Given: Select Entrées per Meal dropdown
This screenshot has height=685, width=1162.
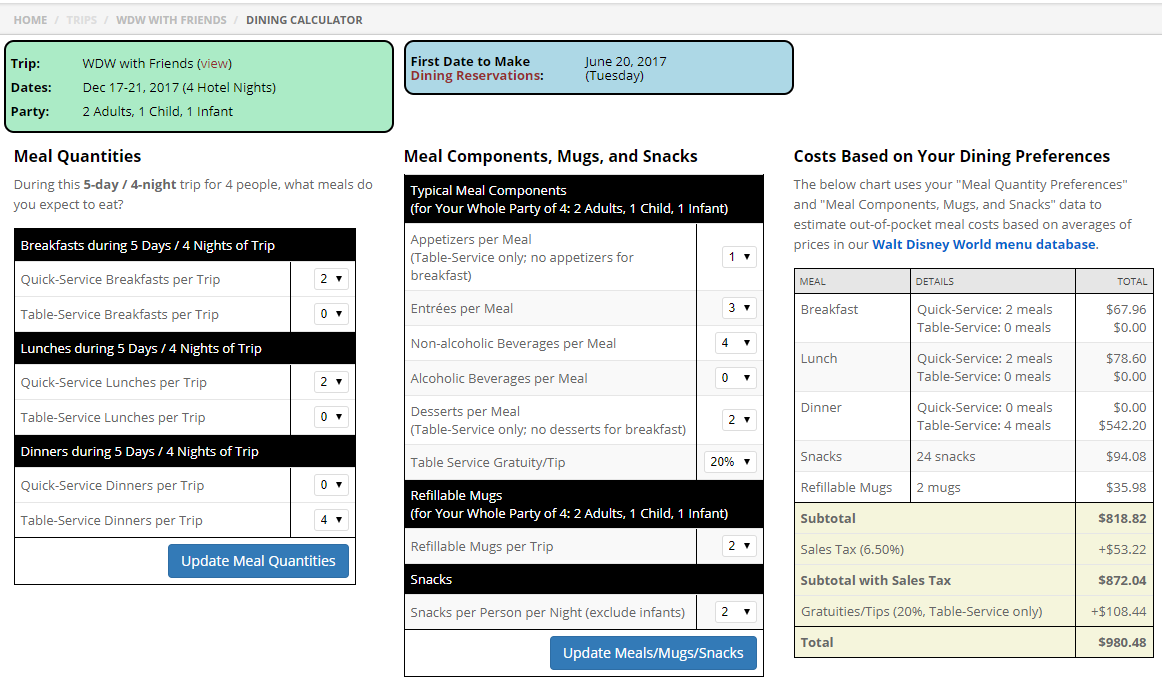Looking at the screenshot, I should coord(739,308).
